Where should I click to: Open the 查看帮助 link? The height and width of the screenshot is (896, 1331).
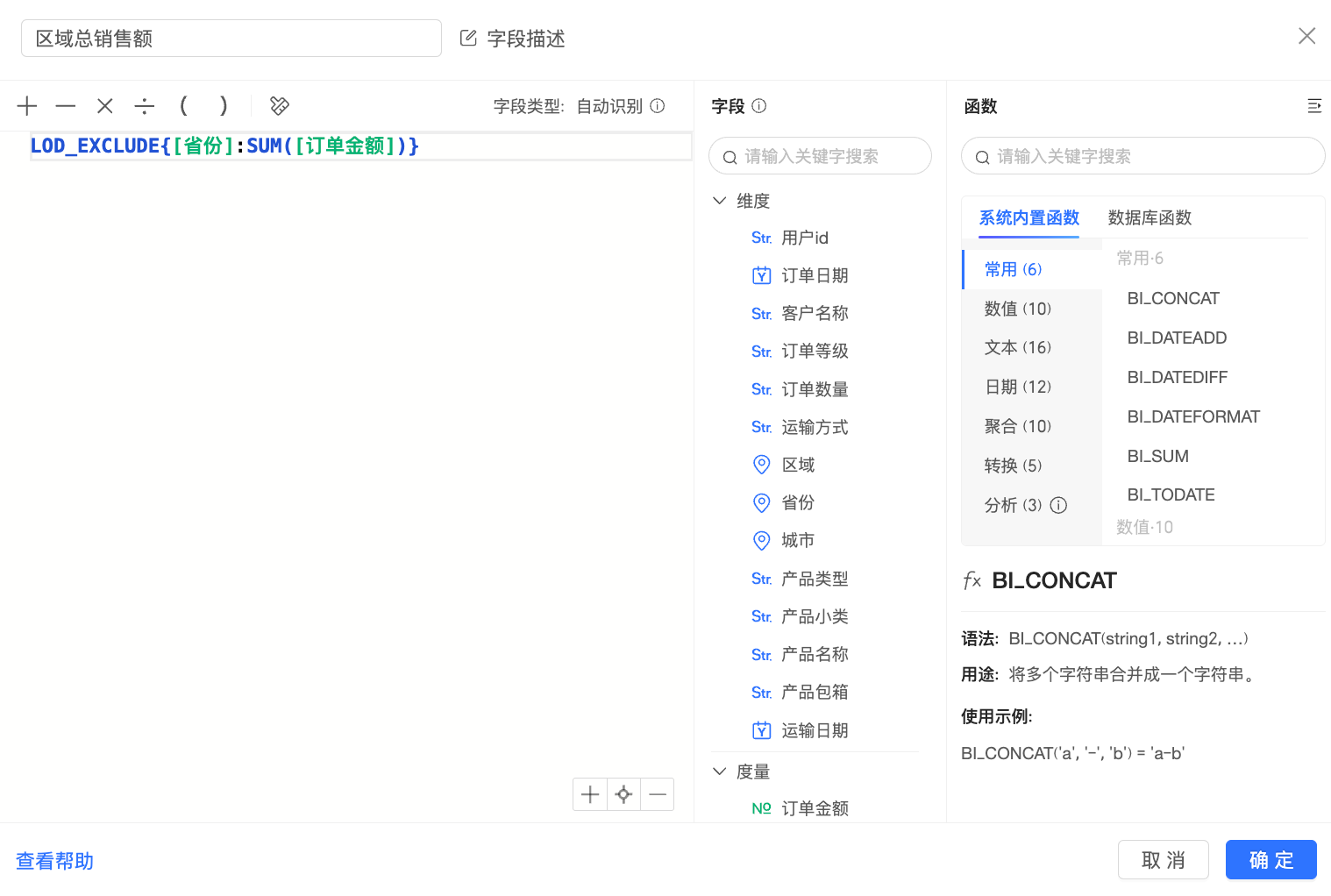pyautogui.click(x=54, y=861)
